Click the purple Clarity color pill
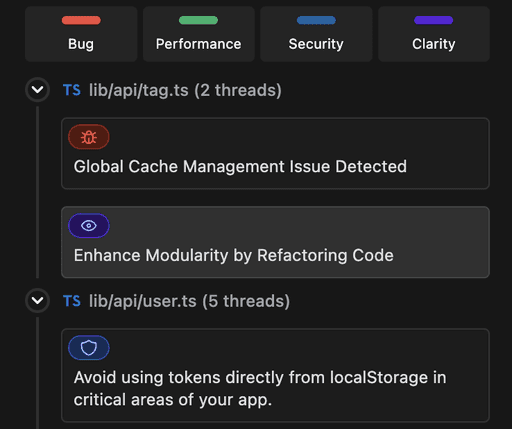Screen dimensions: 512x429 coord(433,20)
